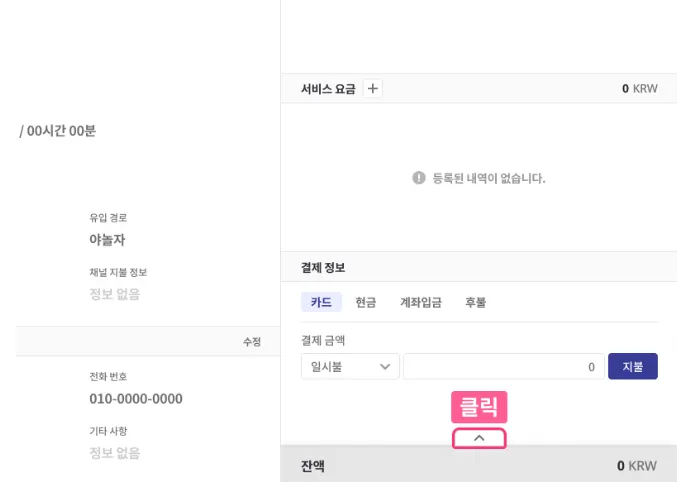Click the pink 클릭 callout label
Image resolution: width=677 pixels, height=482 pixels.
coord(480,408)
